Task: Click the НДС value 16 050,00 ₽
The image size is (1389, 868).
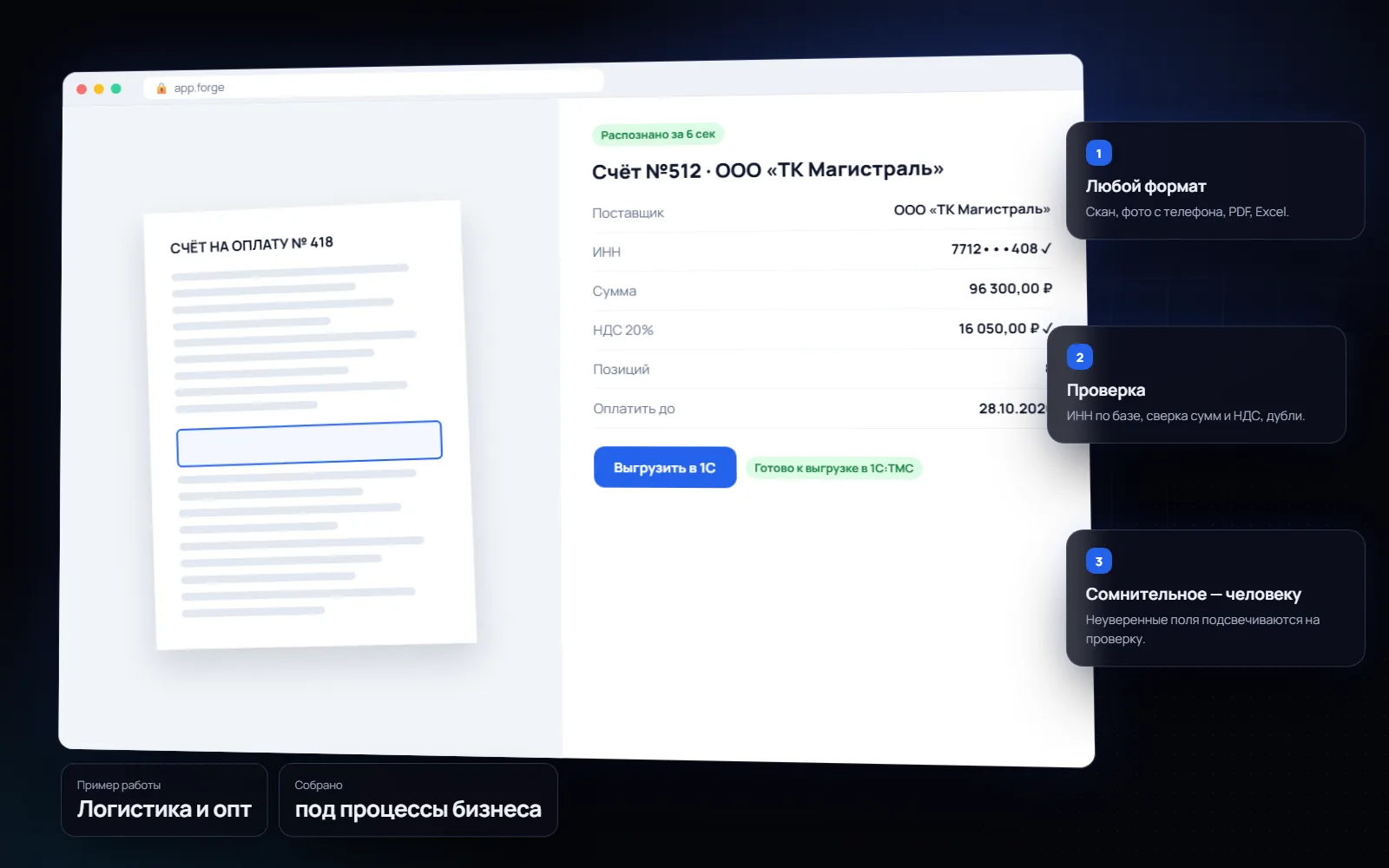Action: pos(1005,328)
